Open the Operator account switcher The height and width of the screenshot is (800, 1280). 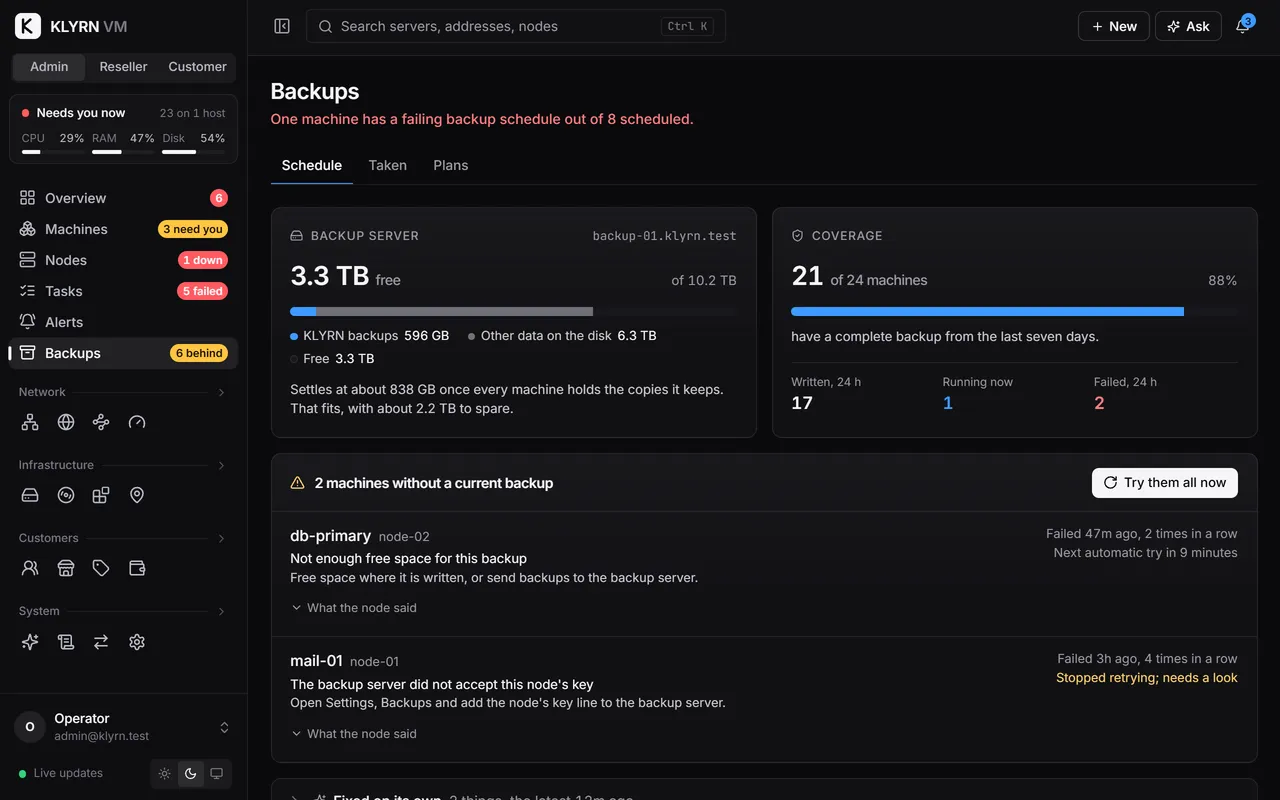[x=124, y=727]
